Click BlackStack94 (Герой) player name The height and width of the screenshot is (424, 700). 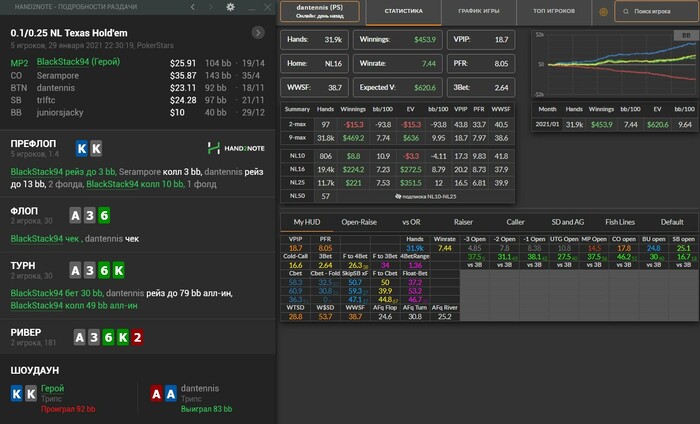tap(78, 62)
